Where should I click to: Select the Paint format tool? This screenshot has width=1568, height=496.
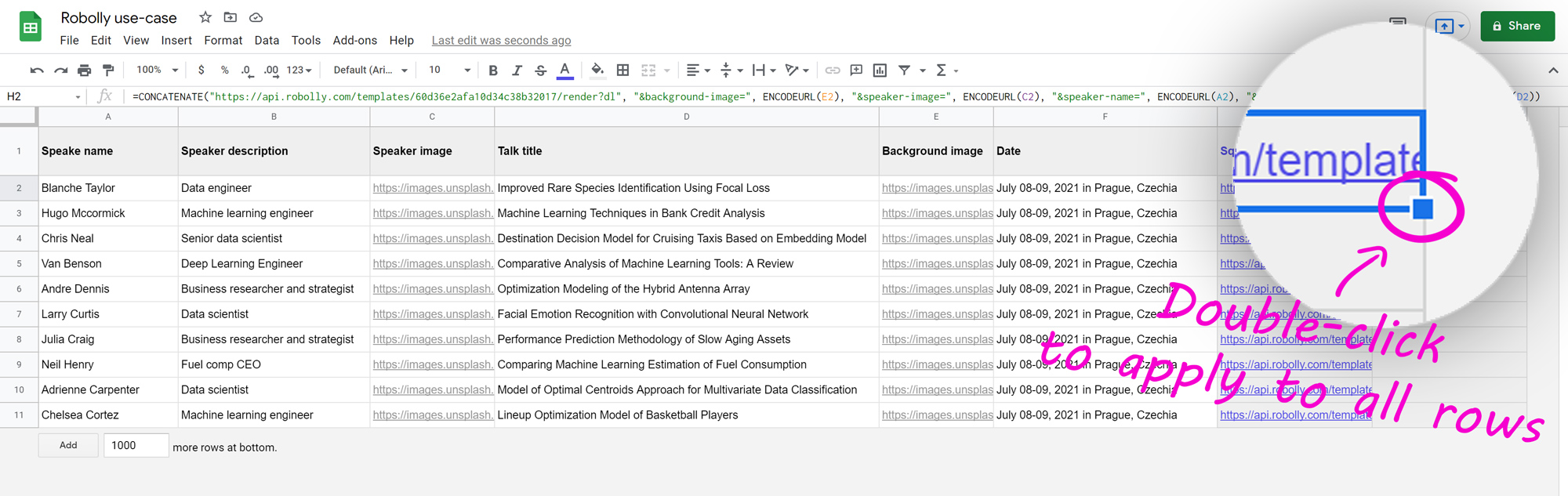tap(108, 71)
